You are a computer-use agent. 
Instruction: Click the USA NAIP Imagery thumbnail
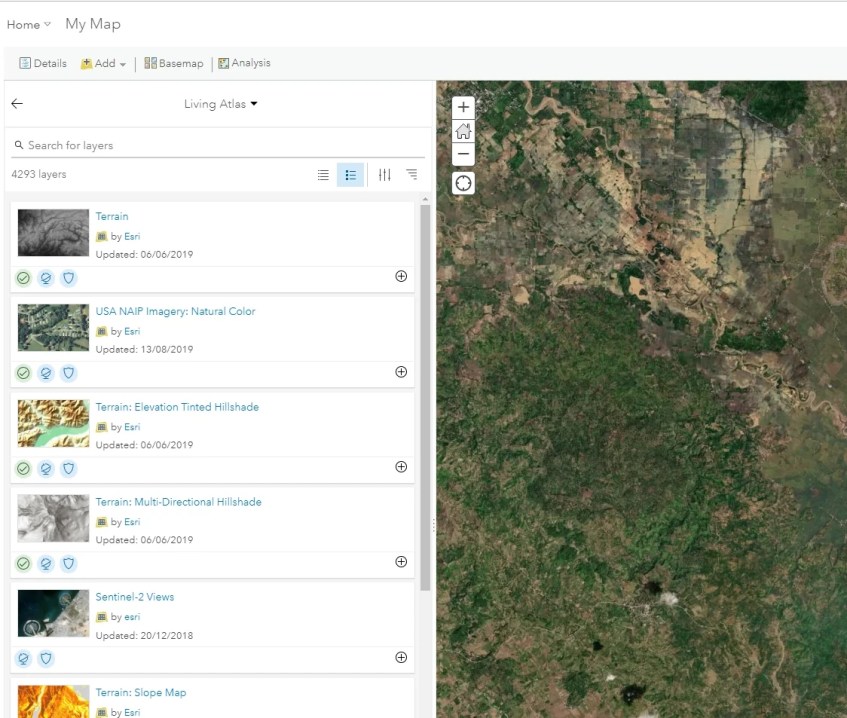(x=53, y=328)
